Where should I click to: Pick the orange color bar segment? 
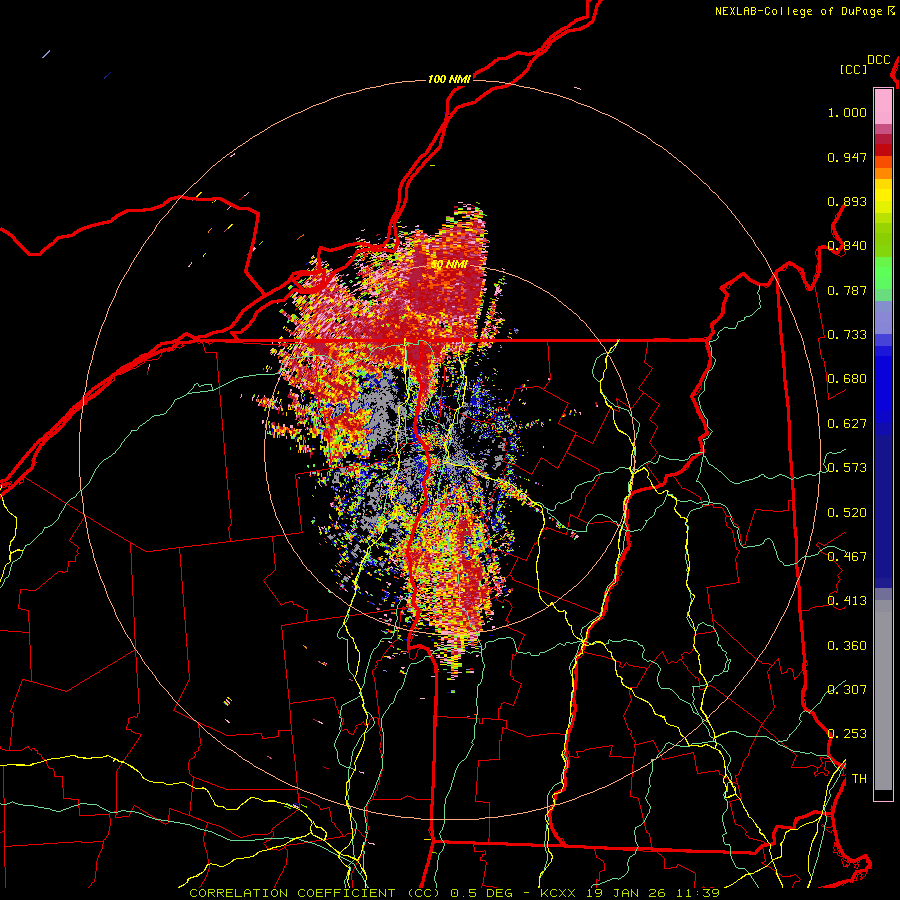(x=883, y=173)
